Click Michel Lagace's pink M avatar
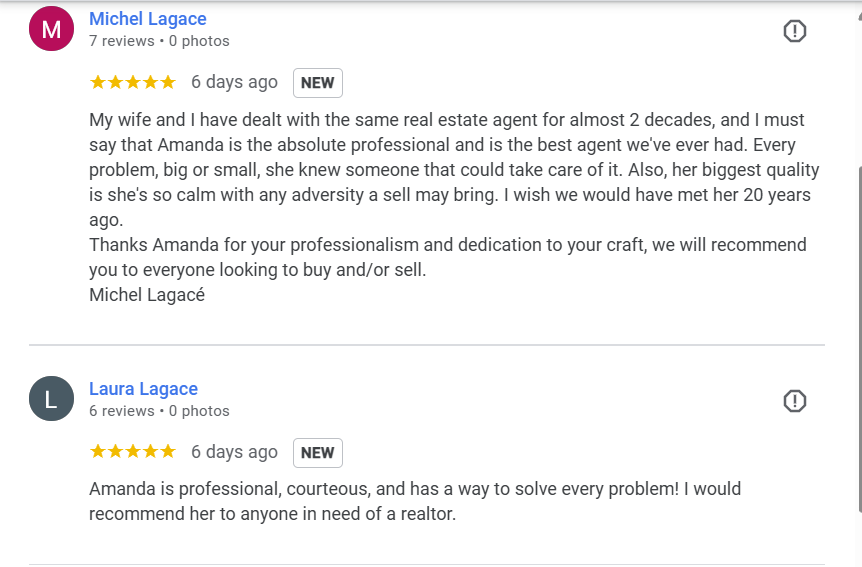The image size is (862, 567). [52, 29]
